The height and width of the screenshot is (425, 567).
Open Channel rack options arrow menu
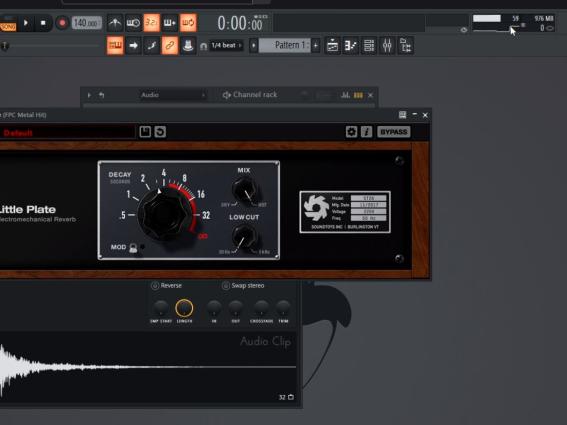pyautogui.click(x=89, y=95)
